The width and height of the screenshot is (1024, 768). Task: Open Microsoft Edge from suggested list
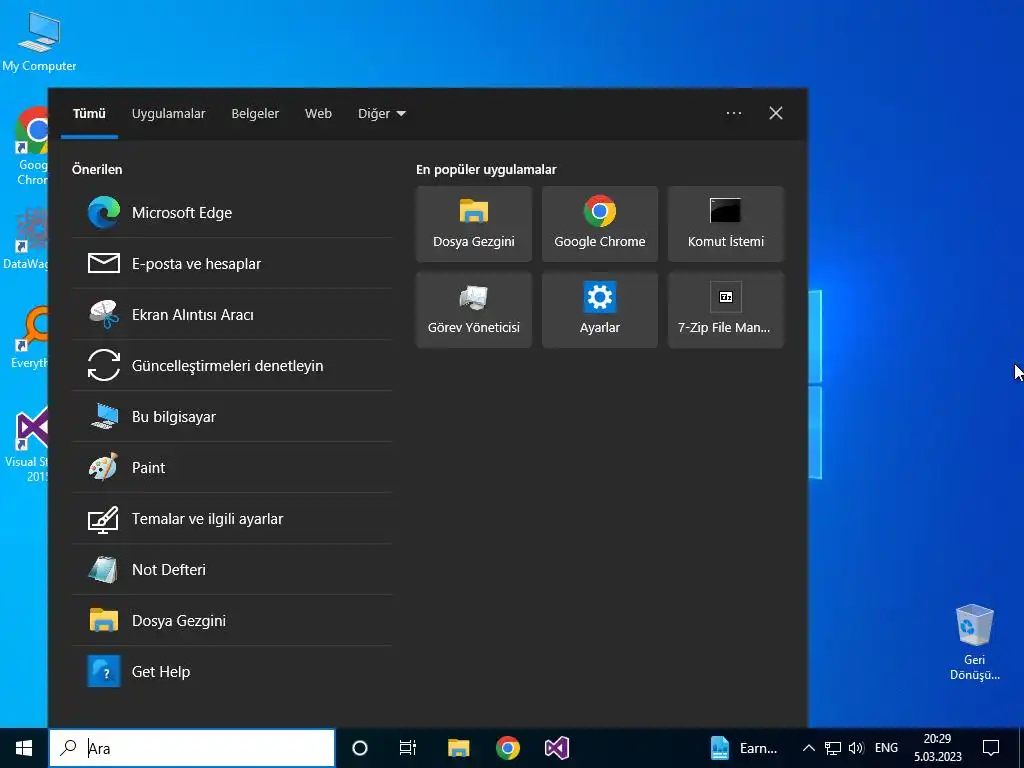point(232,212)
